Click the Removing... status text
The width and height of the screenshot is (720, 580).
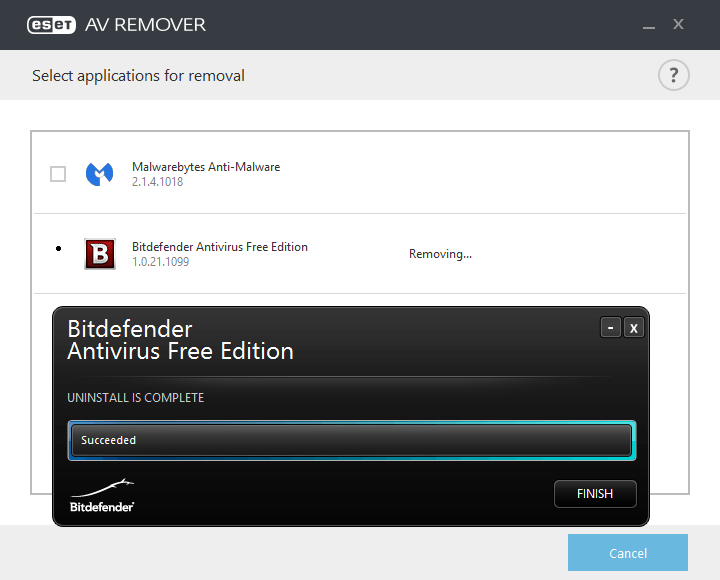tap(440, 254)
